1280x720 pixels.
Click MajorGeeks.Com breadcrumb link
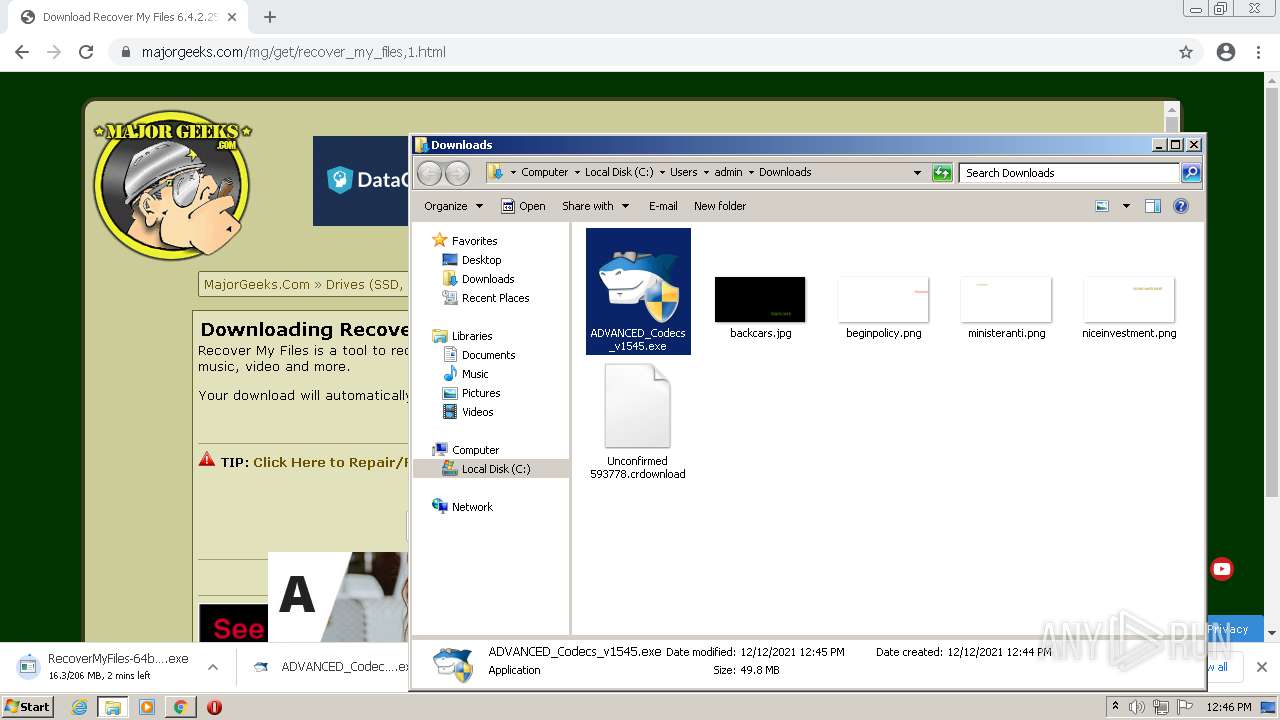click(257, 285)
